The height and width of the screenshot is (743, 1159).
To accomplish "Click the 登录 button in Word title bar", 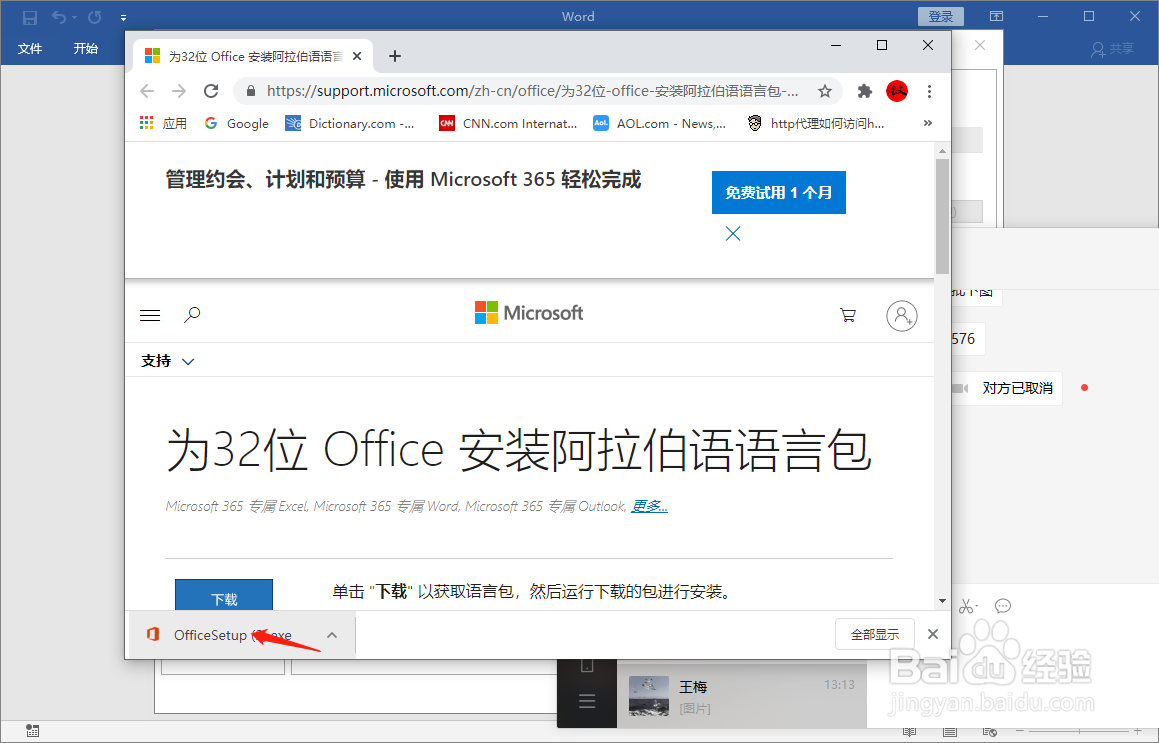I will [940, 16].
